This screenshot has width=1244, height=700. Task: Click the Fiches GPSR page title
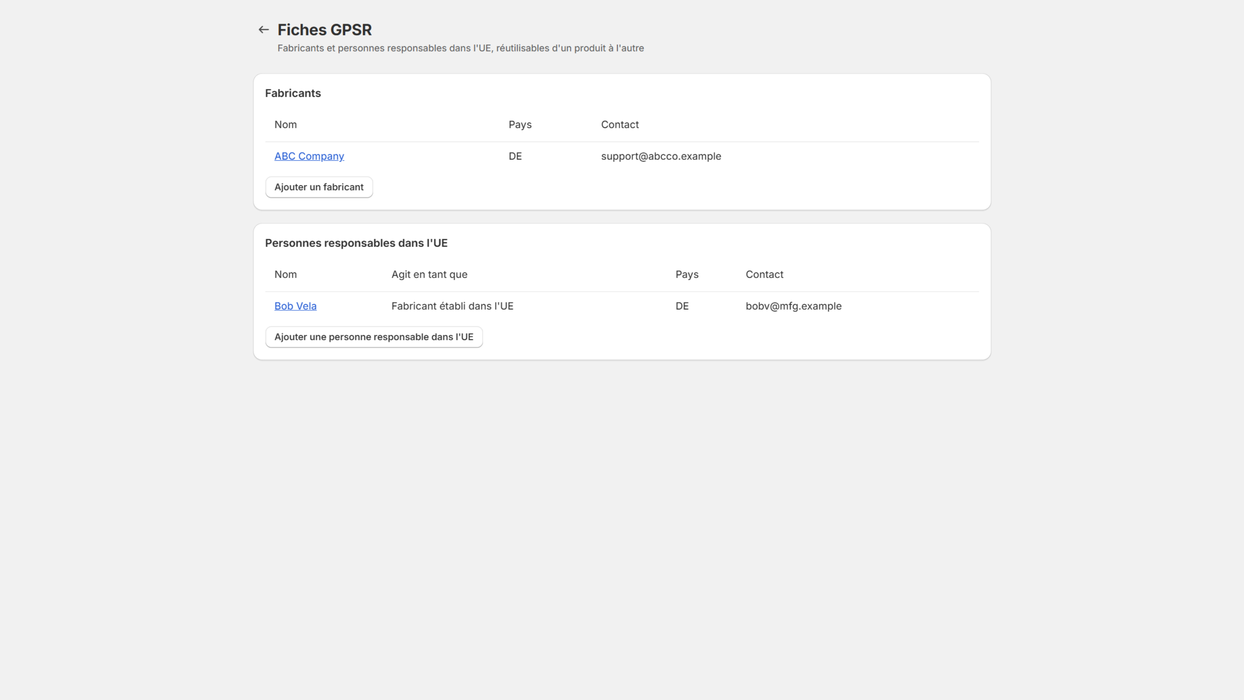(x=324, y=30)
